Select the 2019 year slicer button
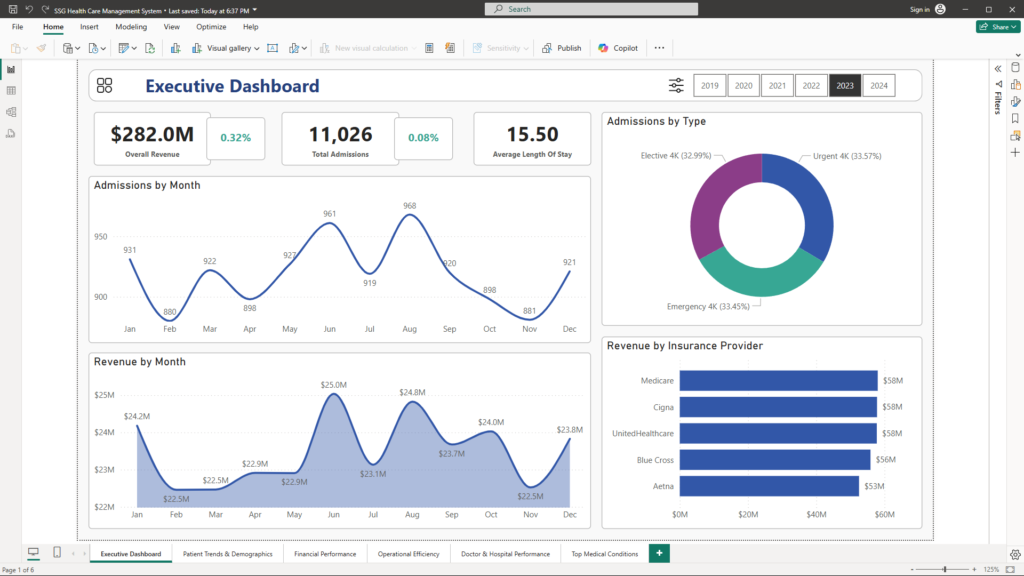The height and width of the screenshot is (576, 1024). [x=710, y=86]
